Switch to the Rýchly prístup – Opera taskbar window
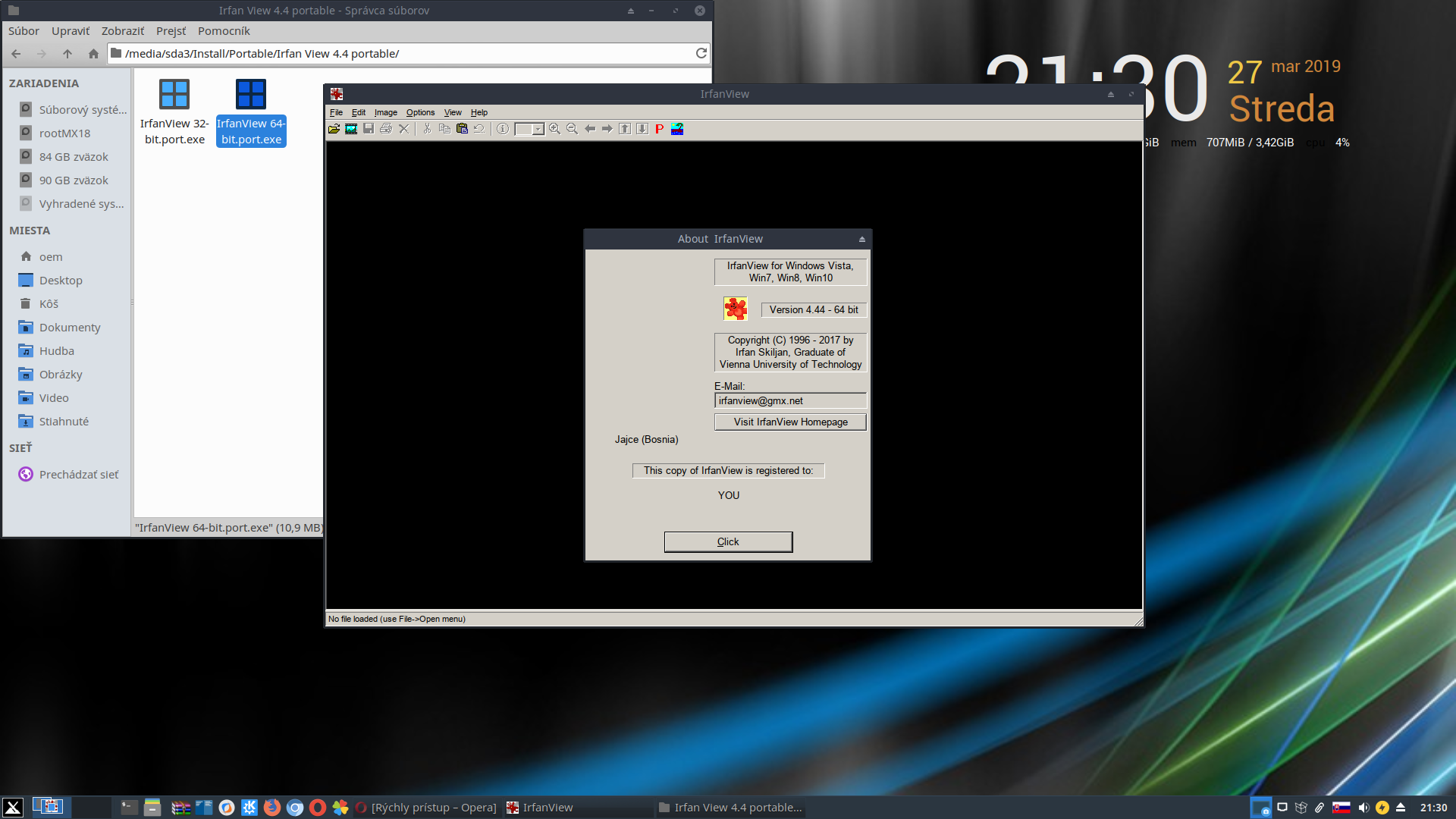The height and width of the screenshot is (819, 1456). 426,808
